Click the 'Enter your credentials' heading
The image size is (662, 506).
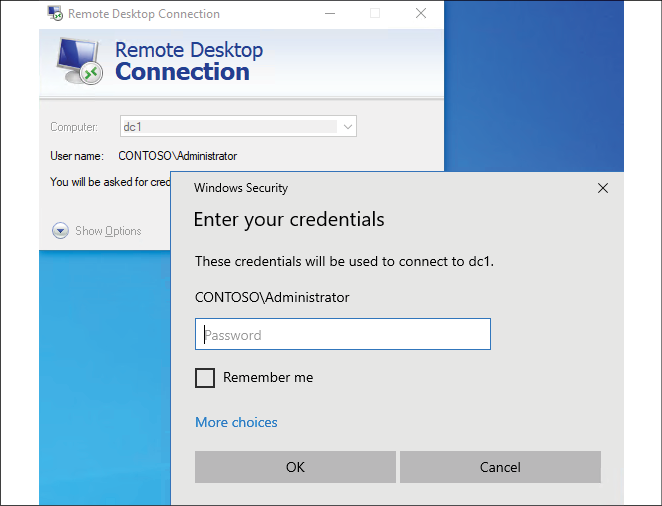tap(289, 219)
